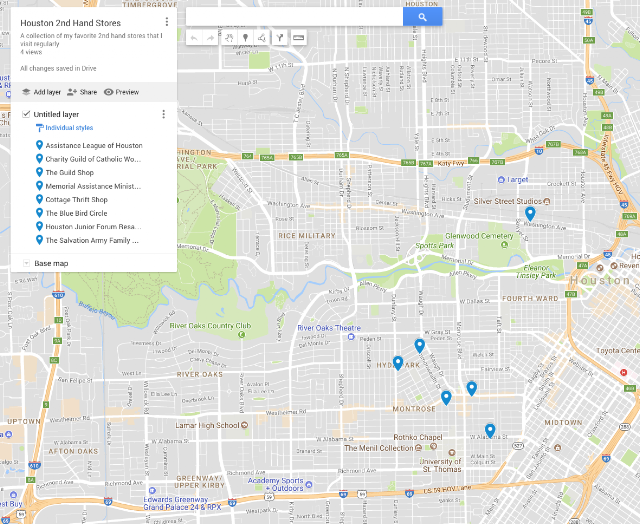Open the map options three-dot menu
The width and height of the screenshot is (640, 524).
[167, 22]
